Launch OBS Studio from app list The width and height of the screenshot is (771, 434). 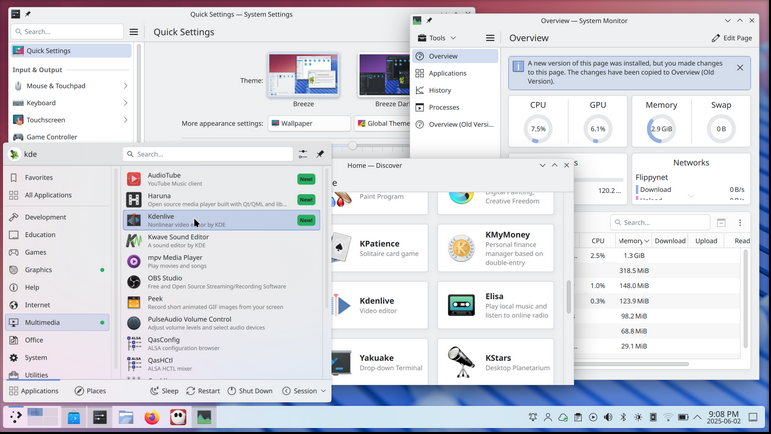[x=221, y=282]
